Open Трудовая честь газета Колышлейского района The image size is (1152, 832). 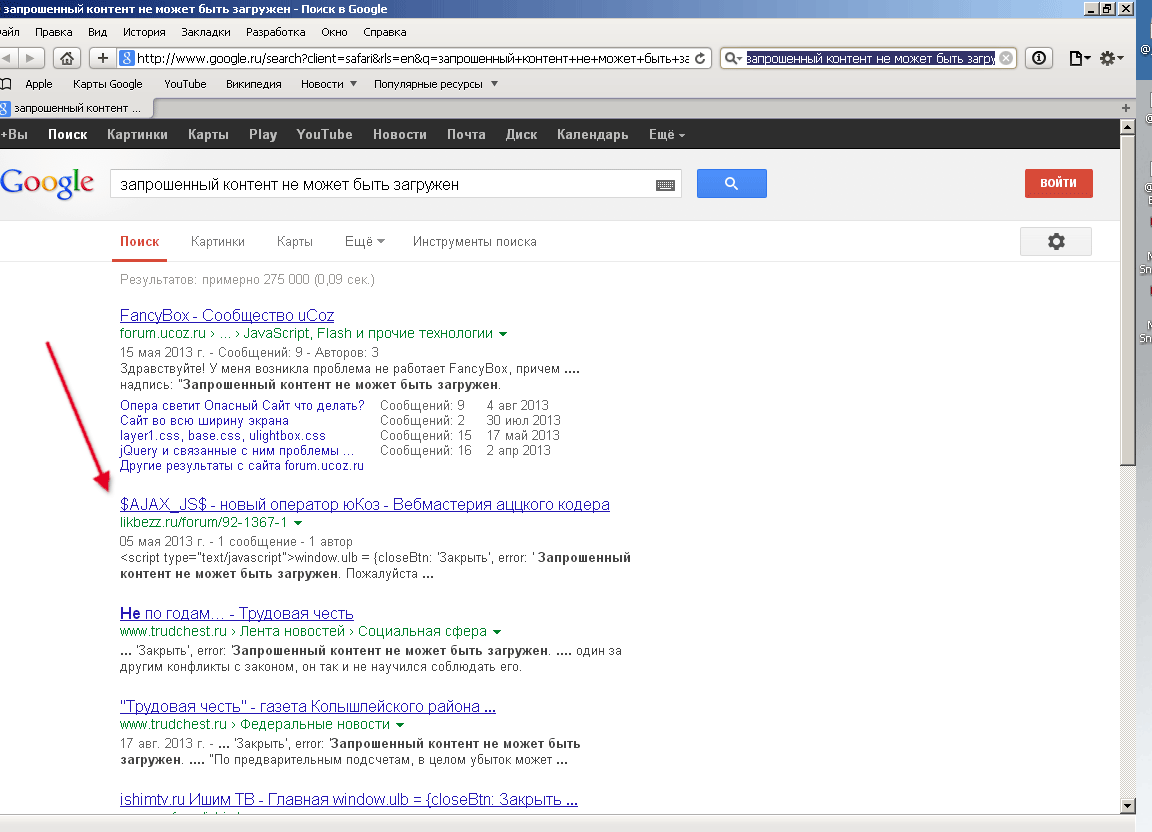[x=308, y=706]
